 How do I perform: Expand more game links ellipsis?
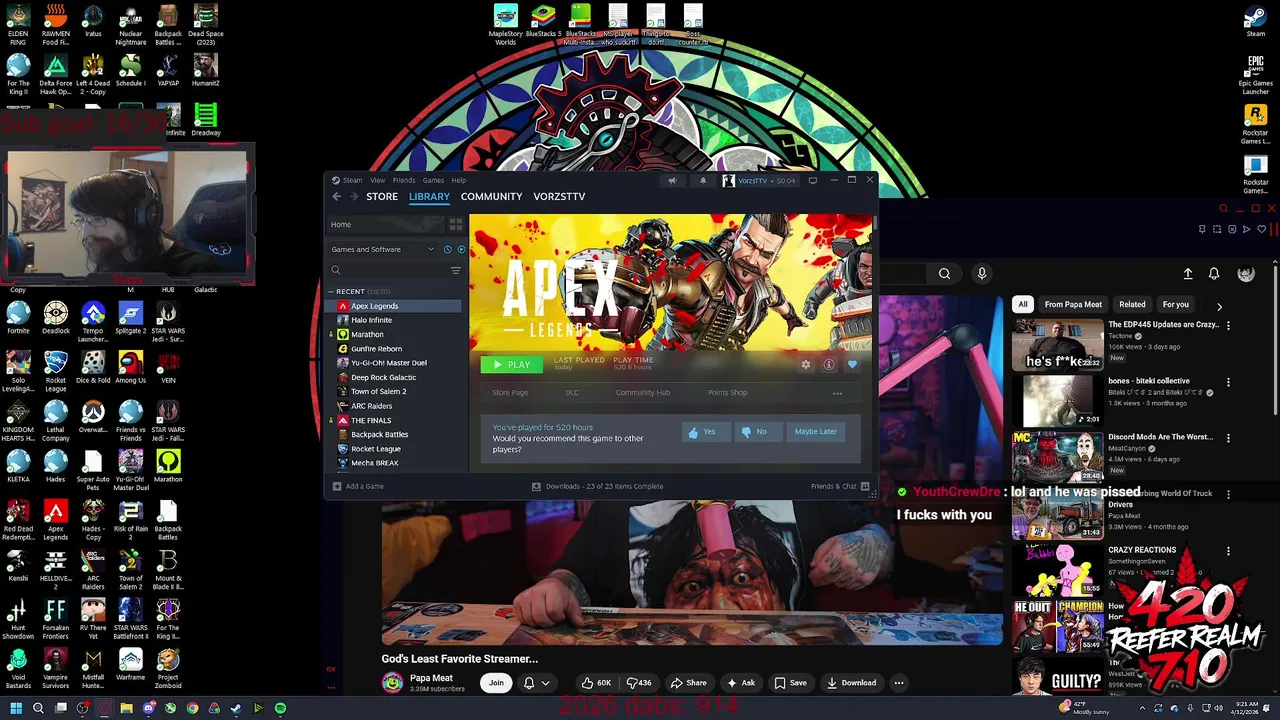coord(837,393)
